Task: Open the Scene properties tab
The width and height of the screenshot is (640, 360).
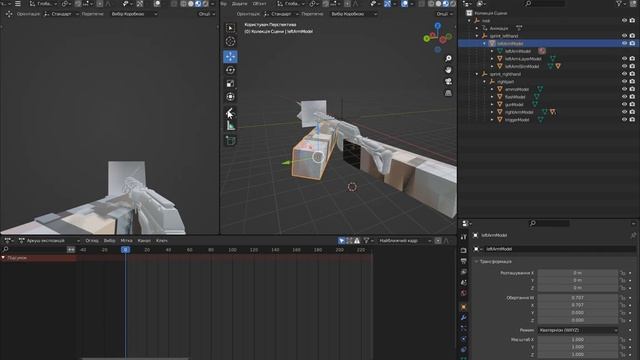Action: pos(464,282)
